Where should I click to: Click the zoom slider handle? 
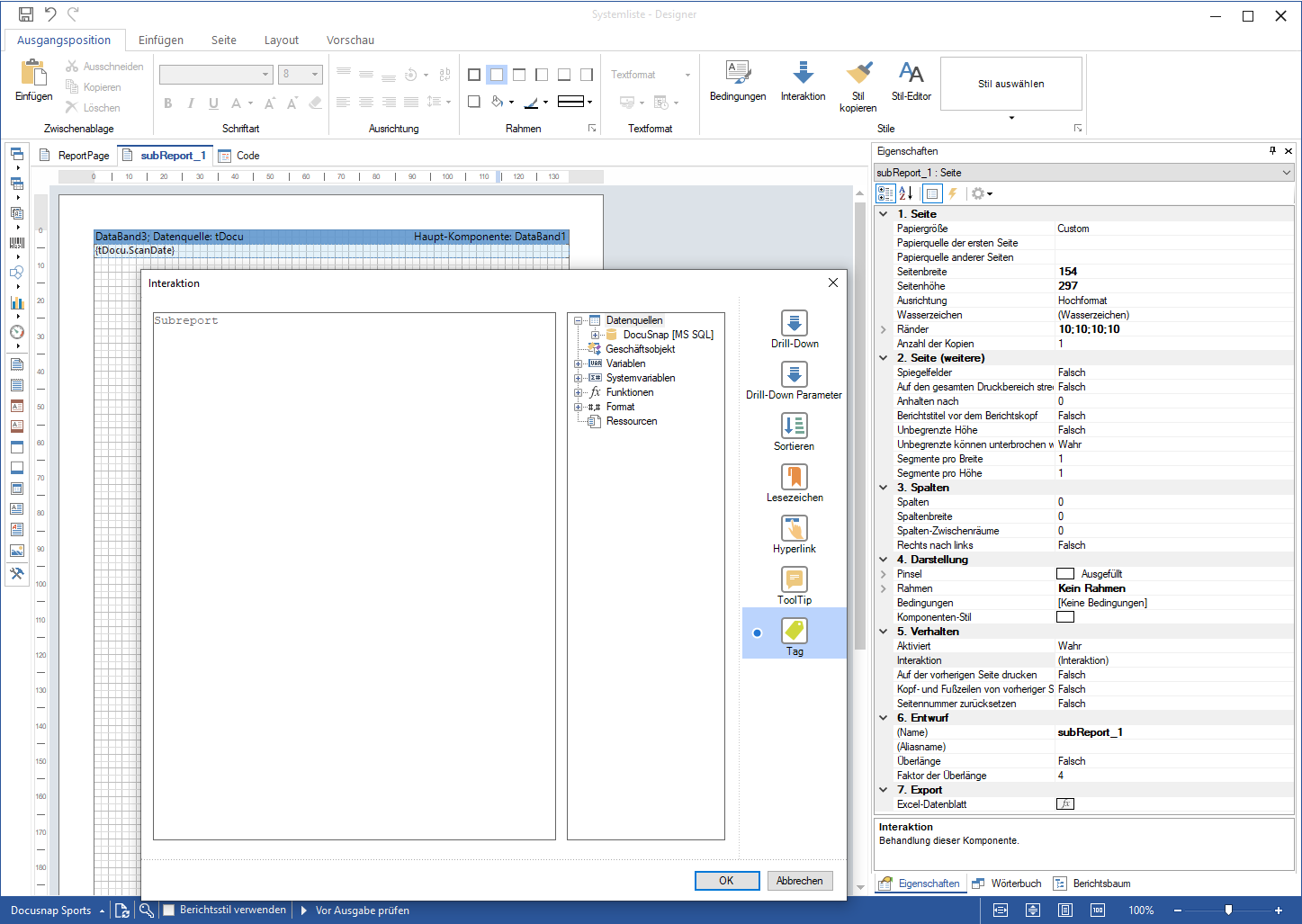click(x=1228, y=911)
